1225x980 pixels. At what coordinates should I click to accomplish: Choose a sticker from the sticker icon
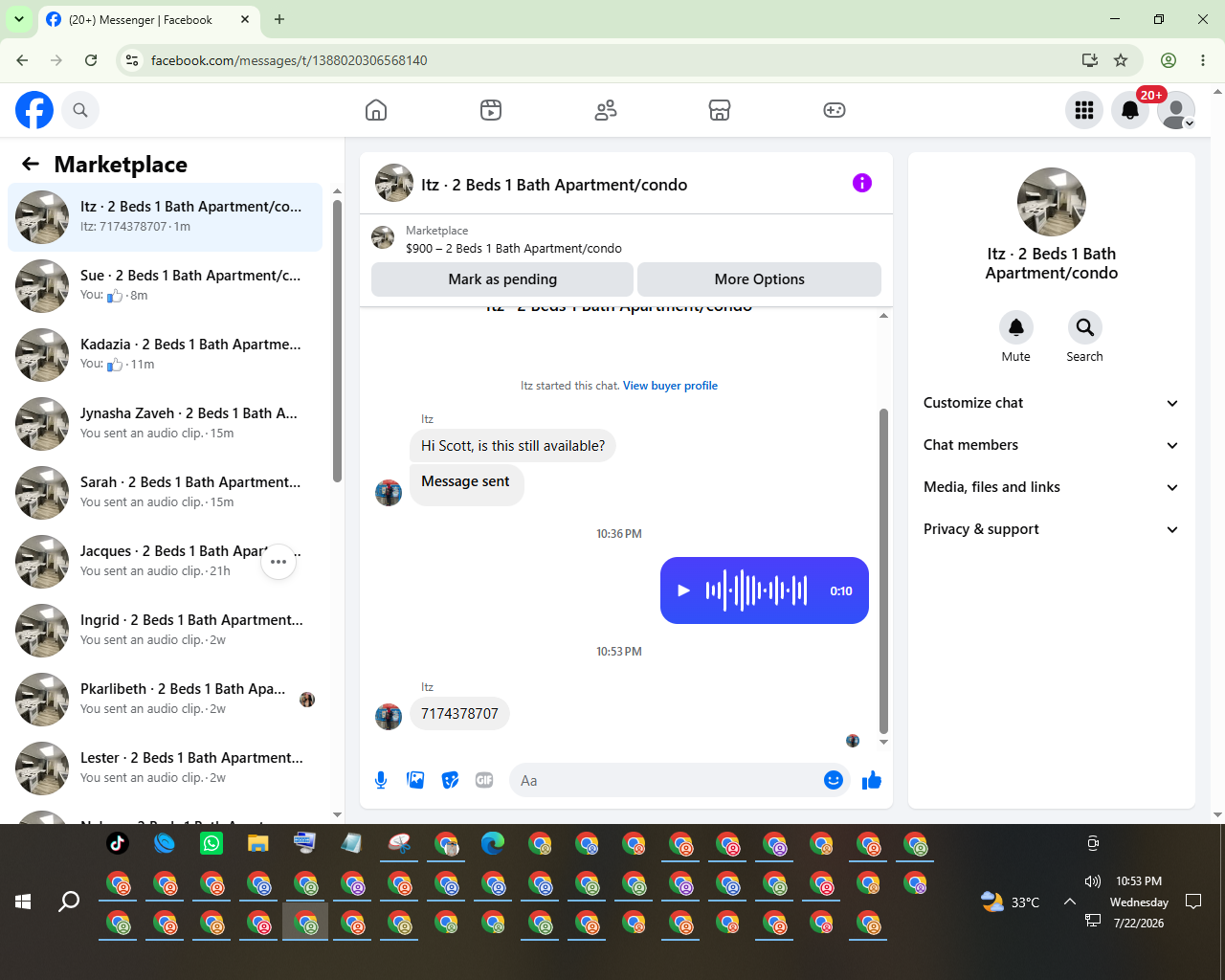[450, 780]
